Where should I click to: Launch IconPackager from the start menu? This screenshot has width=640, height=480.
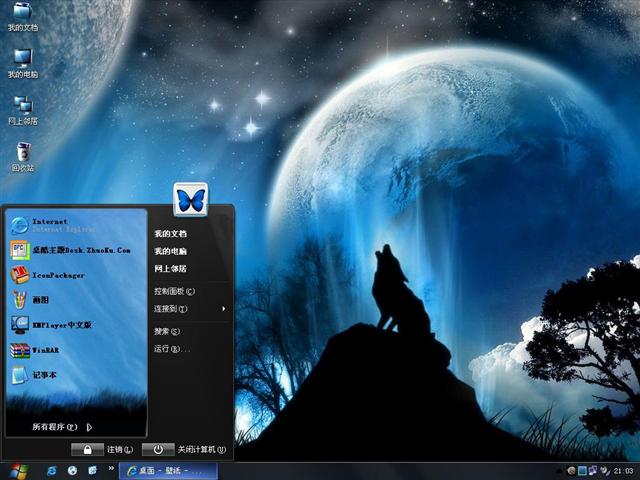tap(77, 275)
